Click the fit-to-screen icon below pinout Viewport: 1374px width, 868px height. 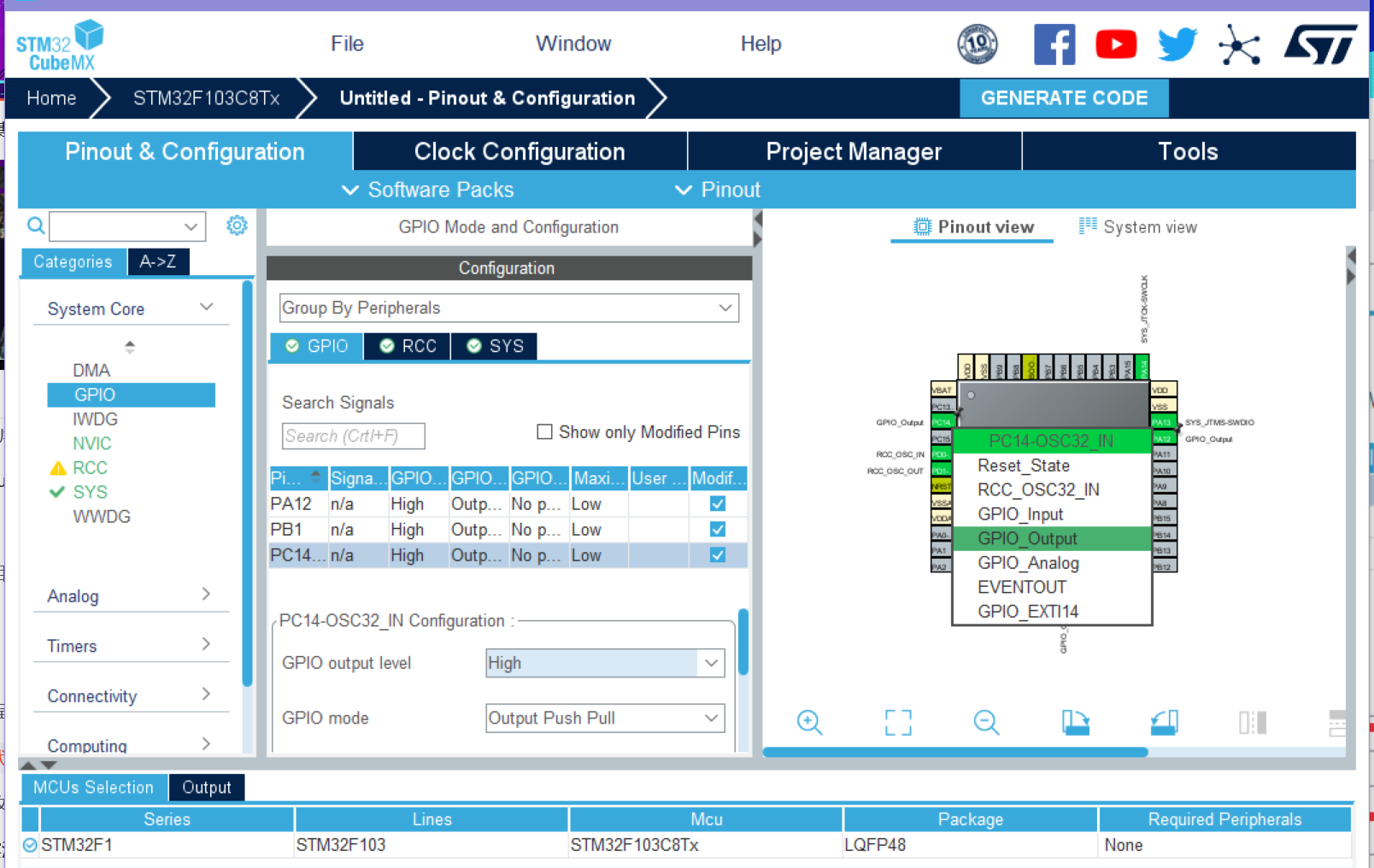click(898, 722)
